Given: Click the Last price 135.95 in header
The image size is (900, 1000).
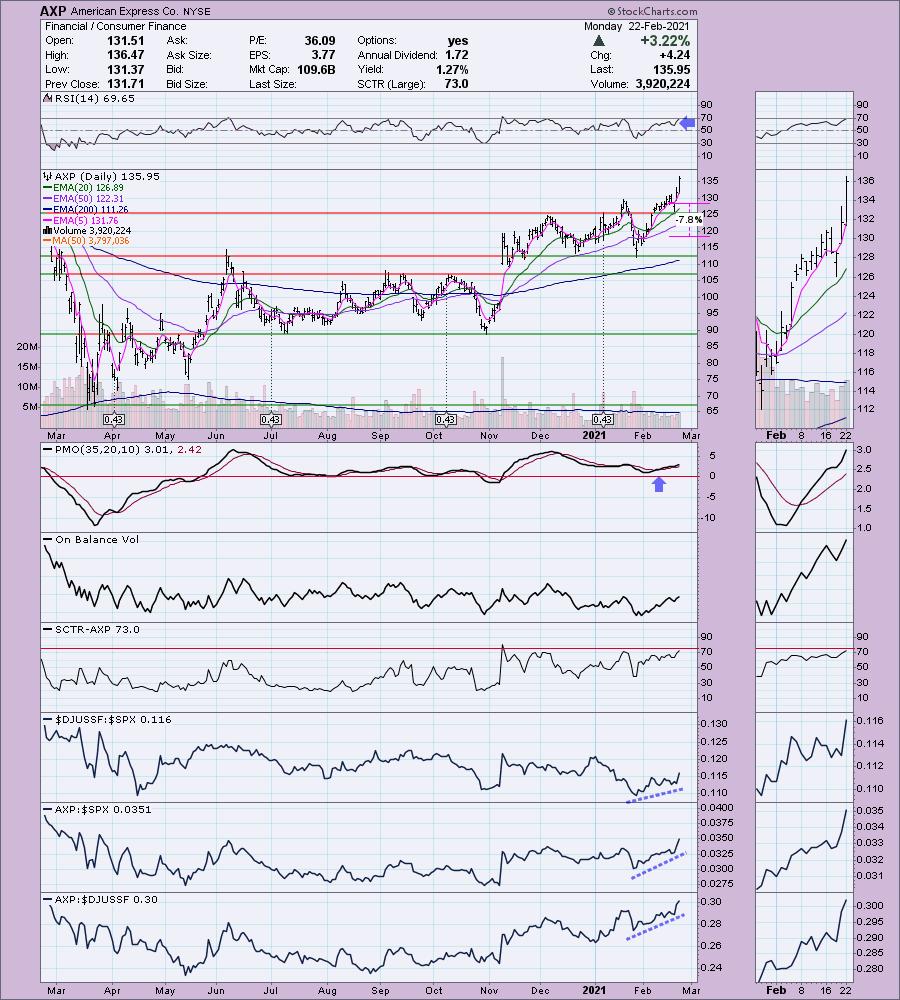Looking at the screenshot, I should click(x=672, y=70).
